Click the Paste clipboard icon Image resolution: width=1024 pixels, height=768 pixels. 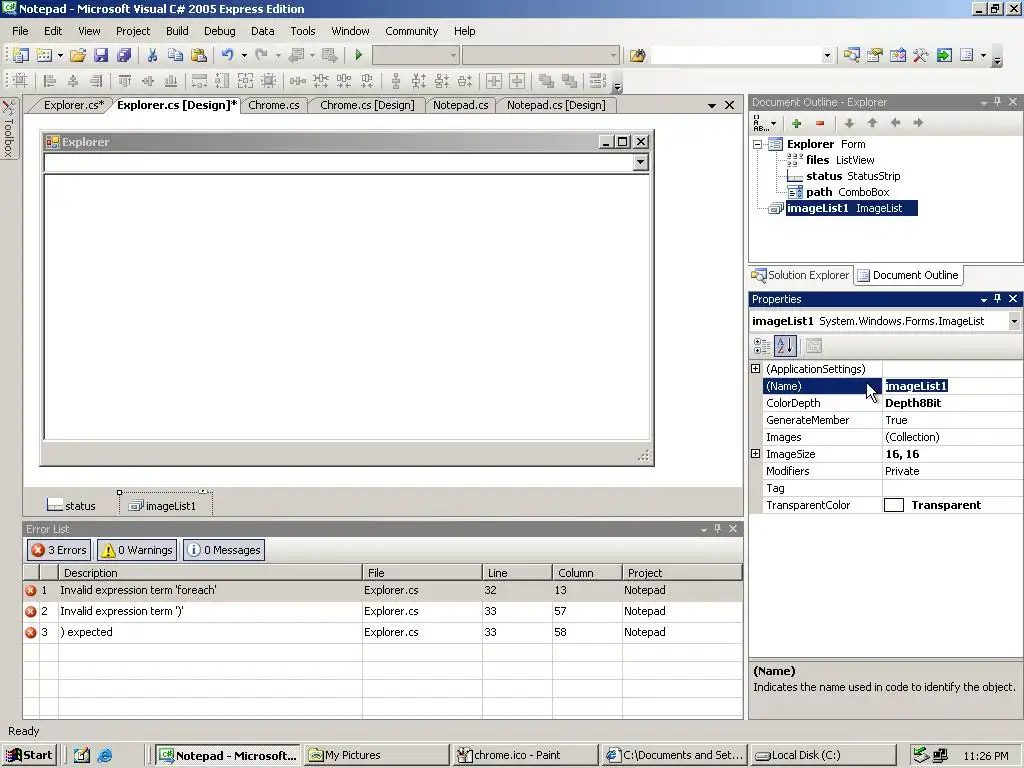click(199, 56)
